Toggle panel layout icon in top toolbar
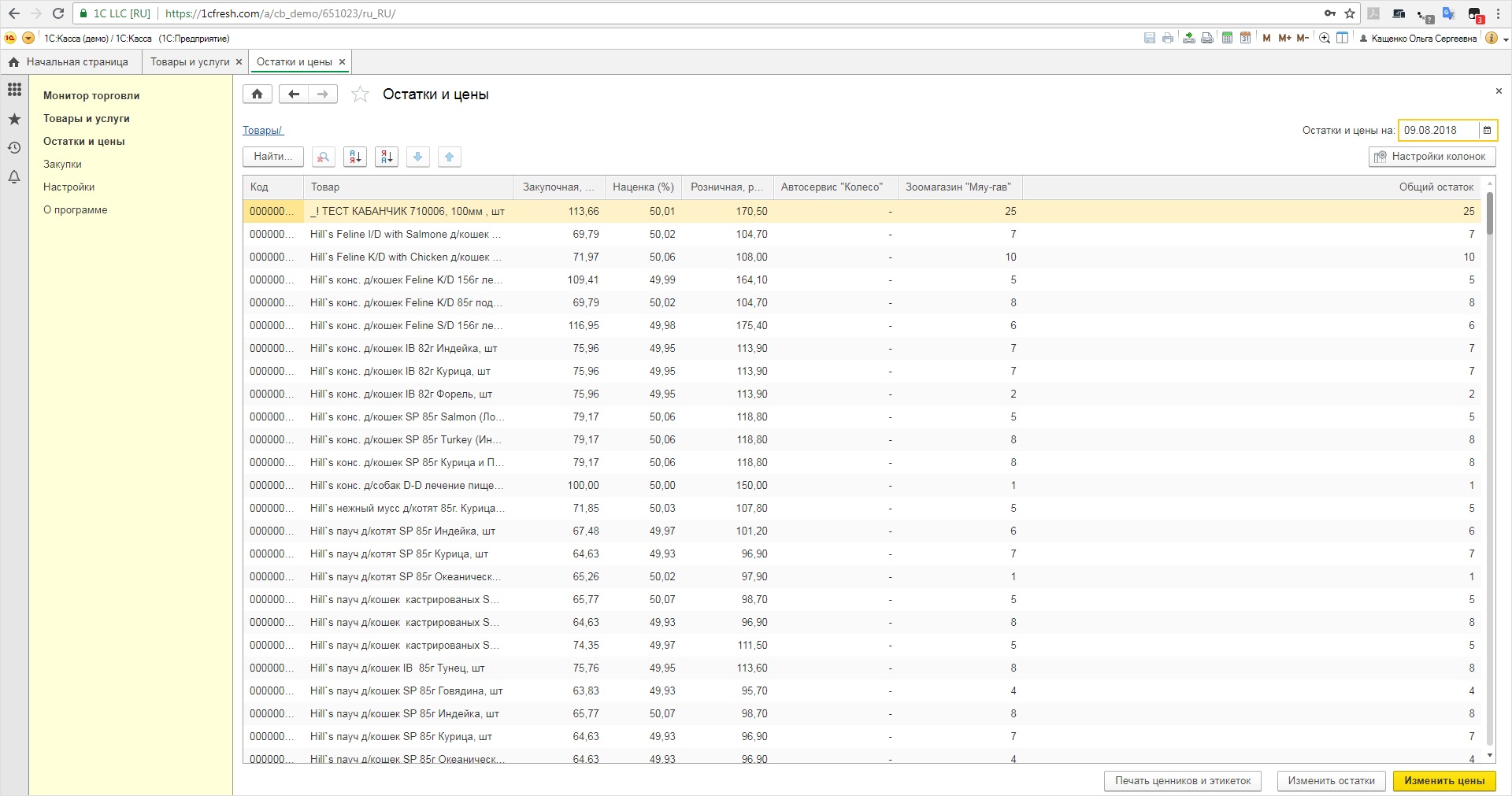This screenshot has height=796, width=1512. 1343,38
